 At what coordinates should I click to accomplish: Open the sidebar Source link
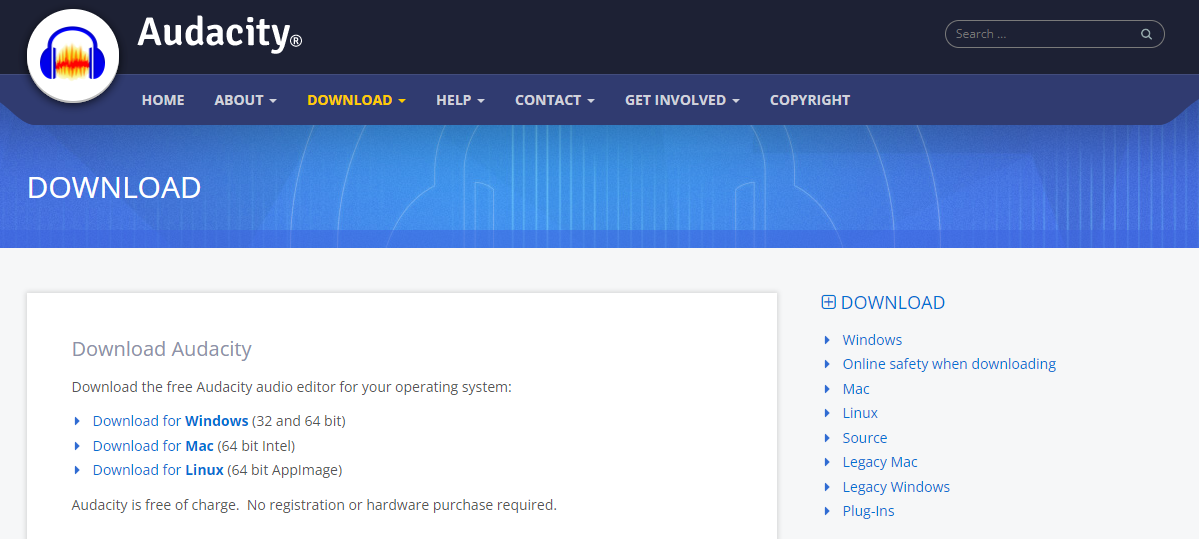pyautogui.click(x=865, y=437)
